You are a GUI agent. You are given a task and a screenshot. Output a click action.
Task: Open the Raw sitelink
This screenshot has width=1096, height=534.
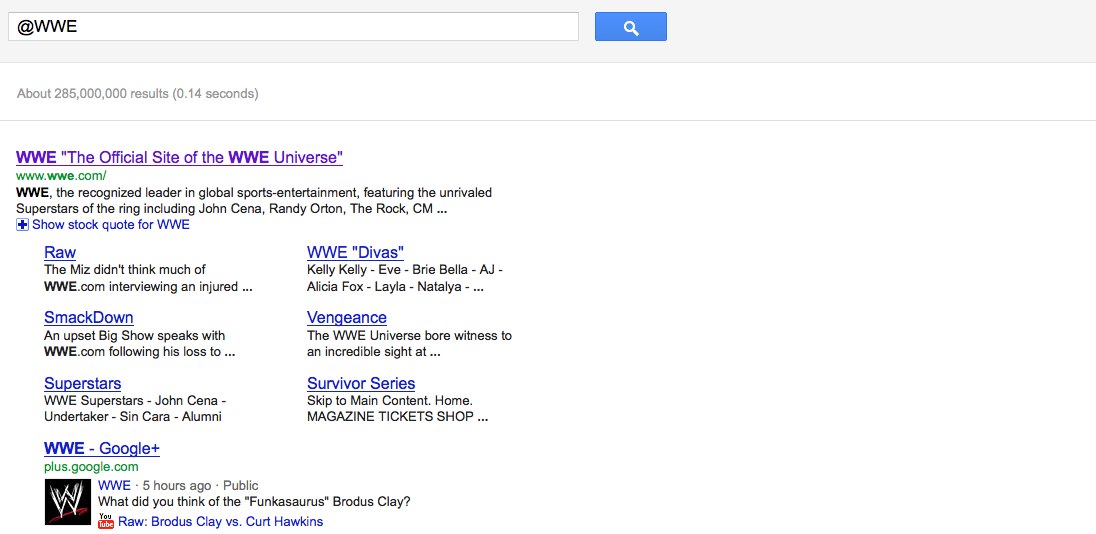coord(60,252)
